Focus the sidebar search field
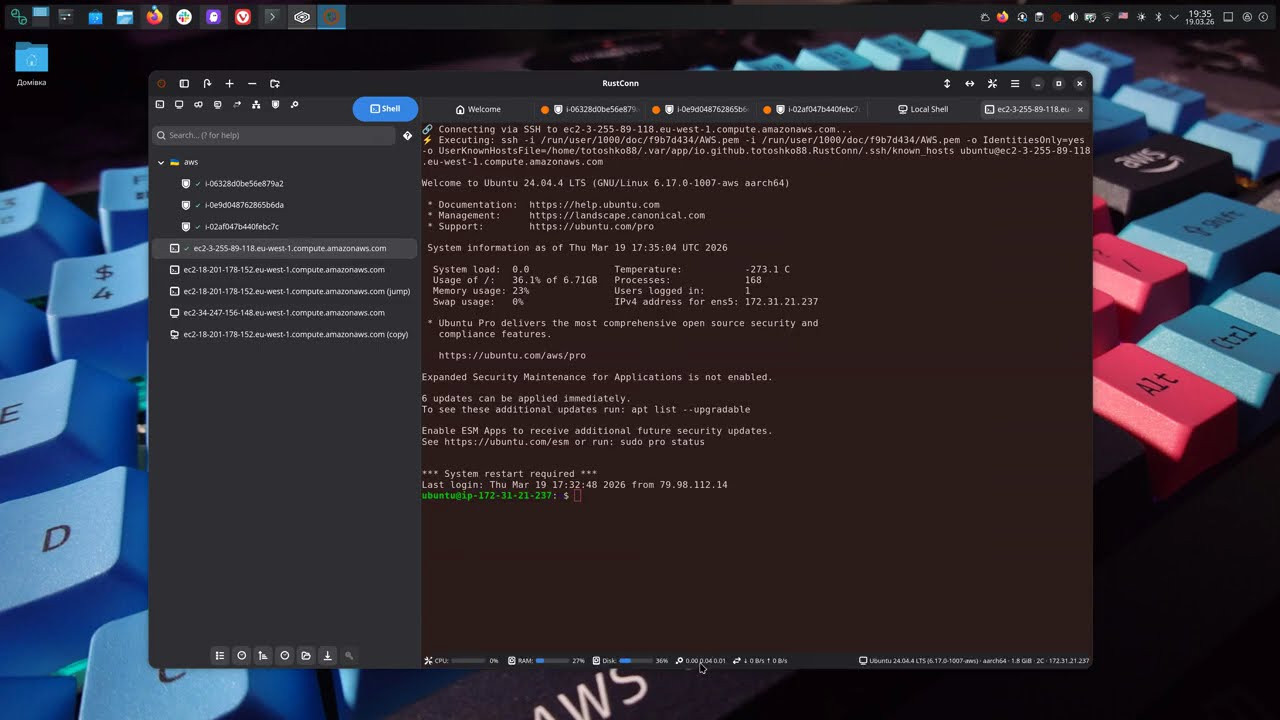 (x=274, y=135)
